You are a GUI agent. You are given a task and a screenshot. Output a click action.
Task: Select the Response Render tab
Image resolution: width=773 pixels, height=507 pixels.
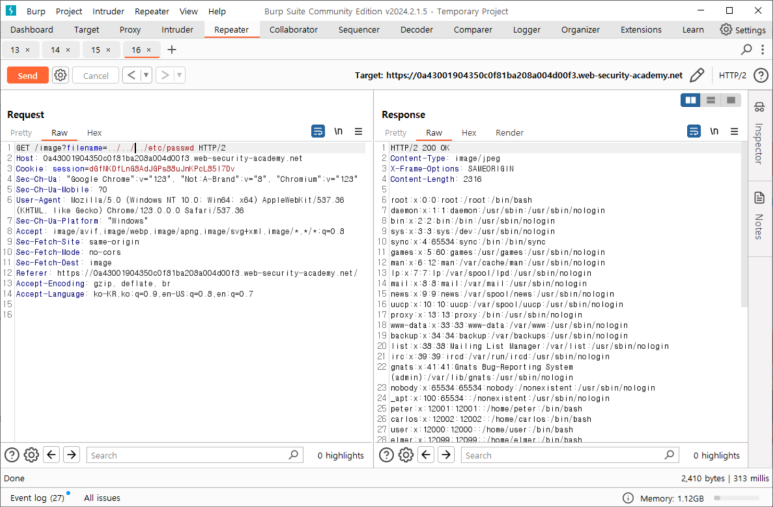[509, 133]
